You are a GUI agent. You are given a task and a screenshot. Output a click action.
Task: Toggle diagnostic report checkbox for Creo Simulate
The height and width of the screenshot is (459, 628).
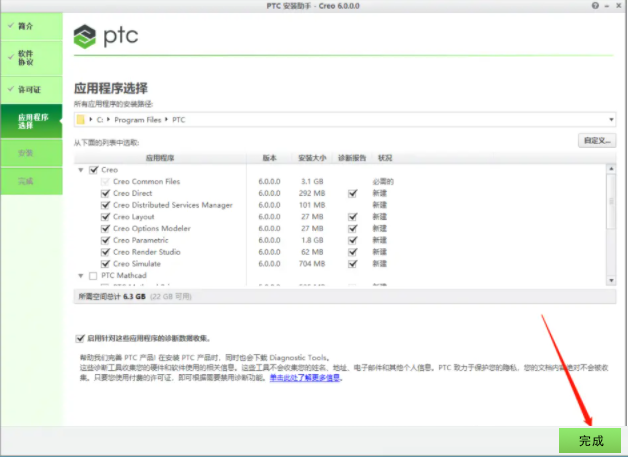tap(352, 264)
